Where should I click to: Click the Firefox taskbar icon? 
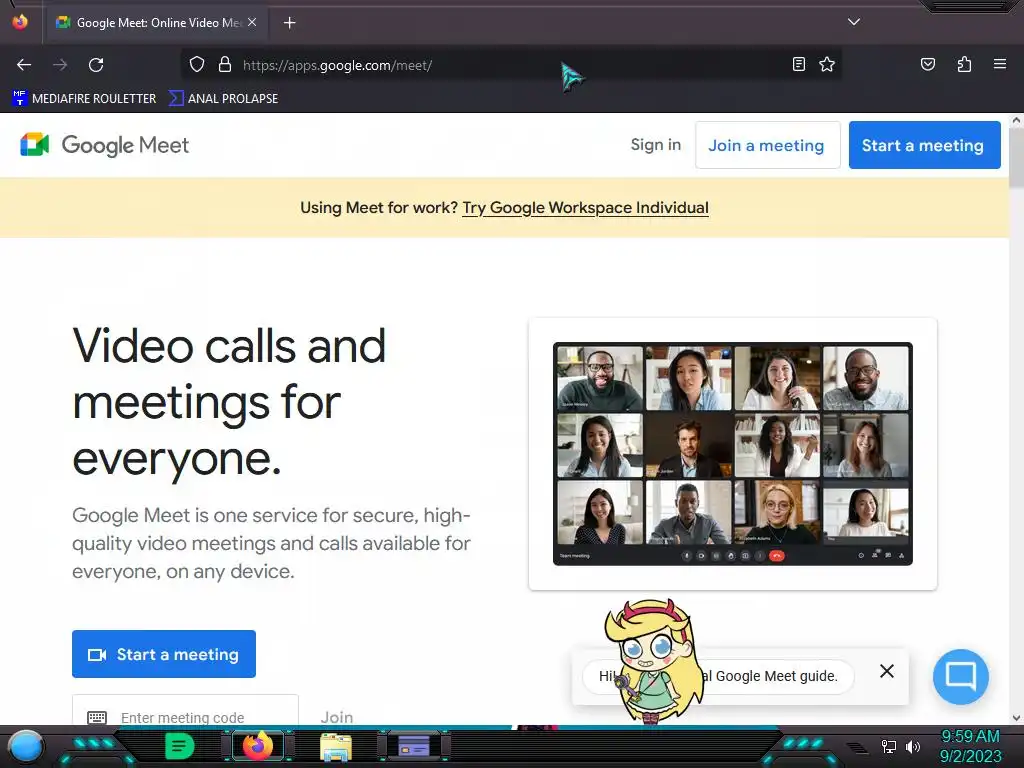258,746
